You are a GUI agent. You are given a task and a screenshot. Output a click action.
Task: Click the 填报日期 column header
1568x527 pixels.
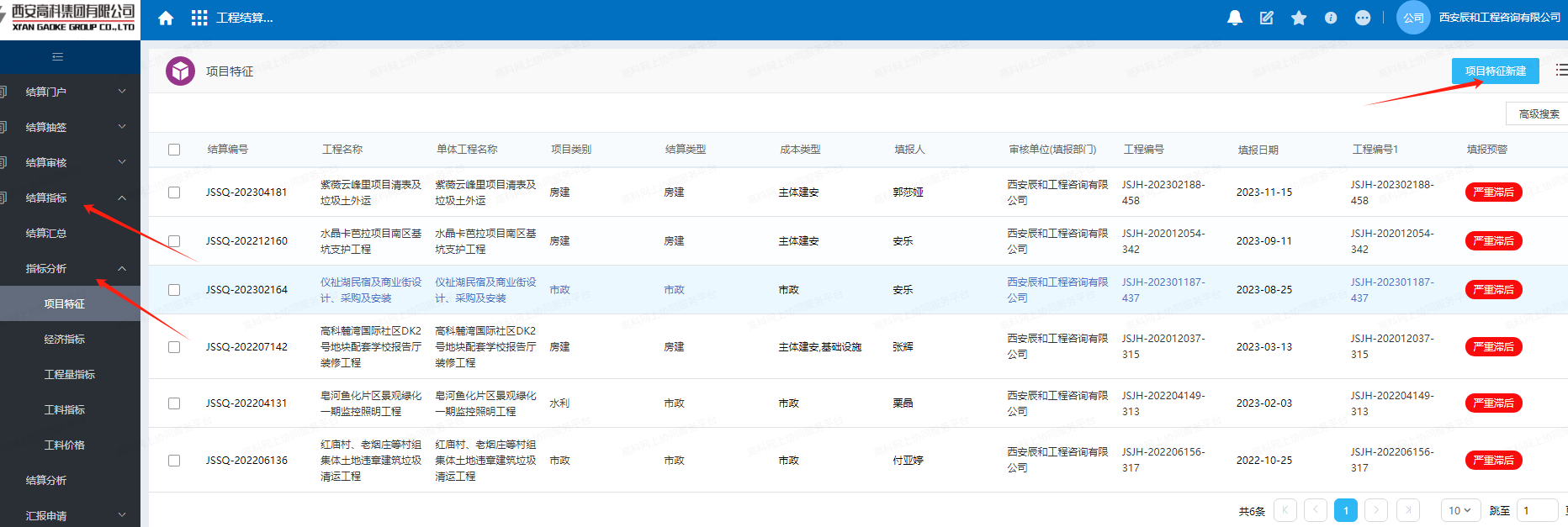coord(1258,150)
